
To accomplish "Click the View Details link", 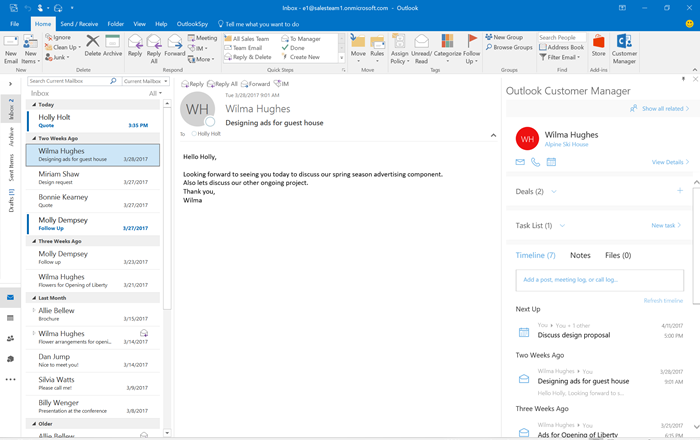I will pyautogui.click(x=670, y=162).
